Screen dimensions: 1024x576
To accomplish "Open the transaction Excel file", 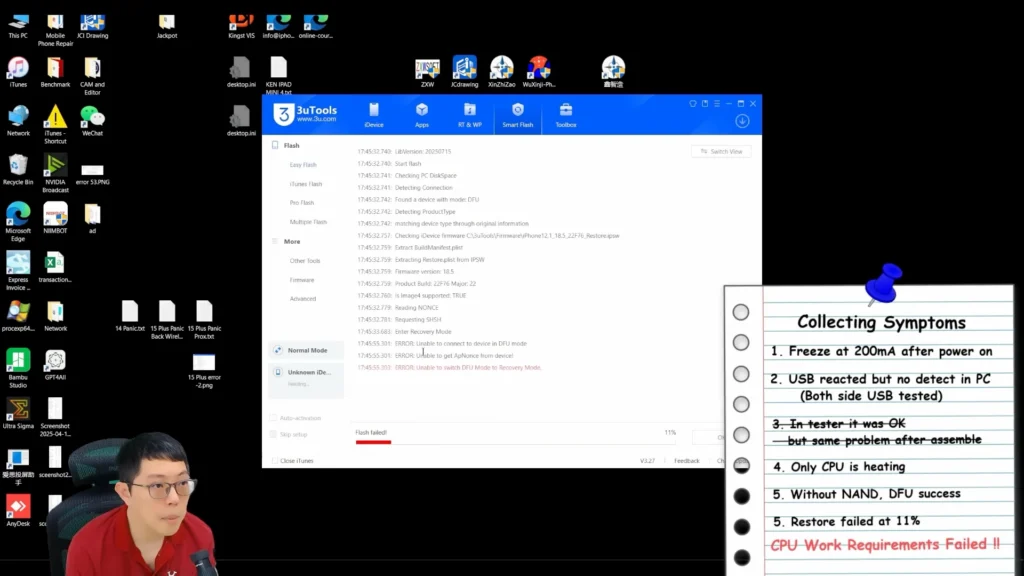I will pos(56,268).
